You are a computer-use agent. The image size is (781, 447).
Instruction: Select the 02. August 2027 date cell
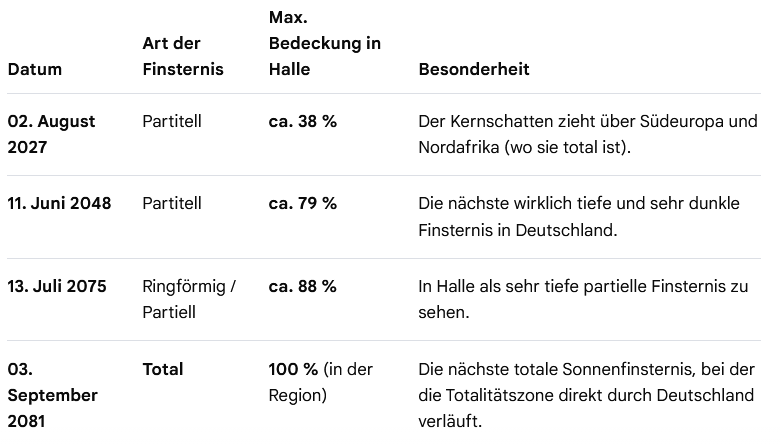(51, 134)
